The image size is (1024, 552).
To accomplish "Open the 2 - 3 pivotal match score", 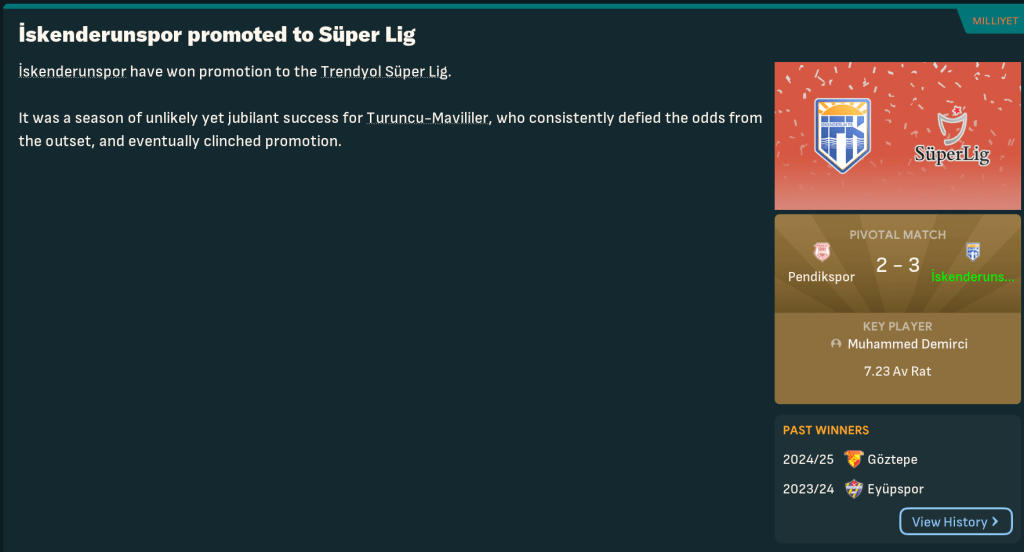I will pos(897,265).
